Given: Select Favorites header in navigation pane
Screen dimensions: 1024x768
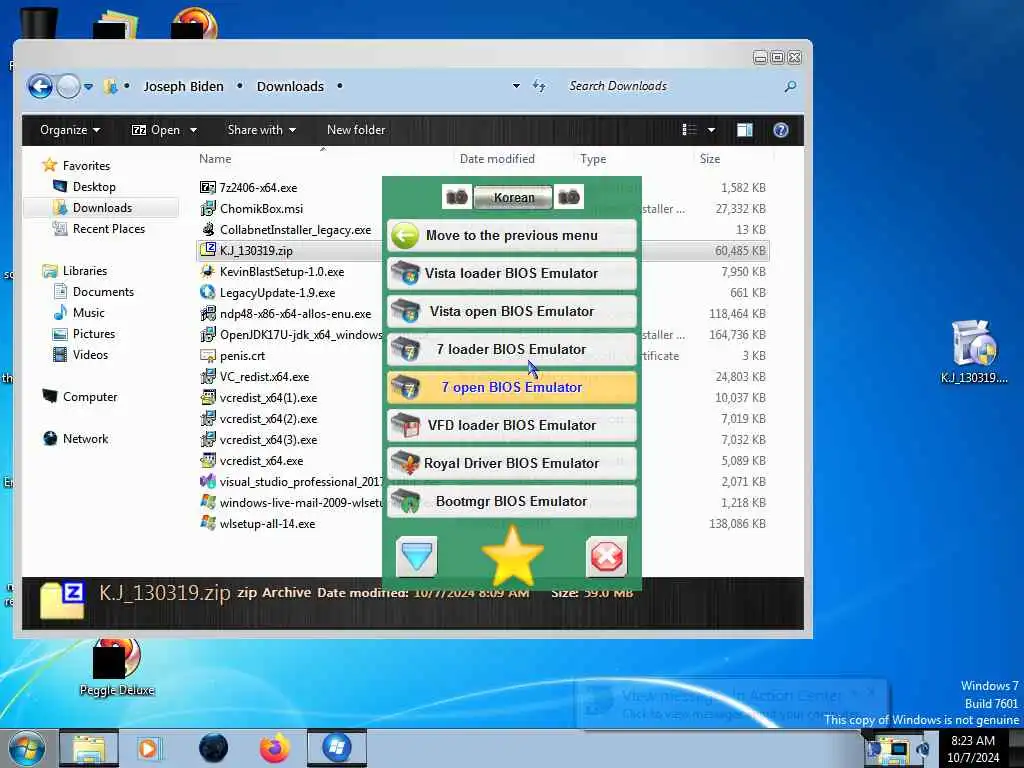Looking at the screenshot, I should pos(86,166).
